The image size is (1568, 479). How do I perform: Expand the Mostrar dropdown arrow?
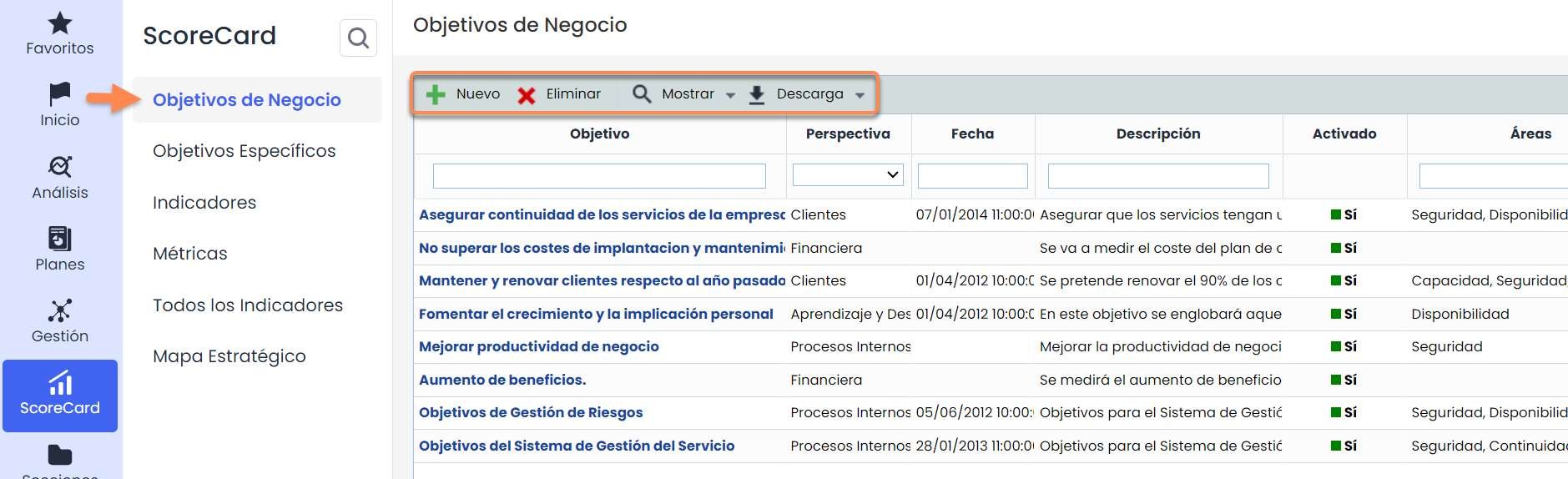[x=730, y=95]
